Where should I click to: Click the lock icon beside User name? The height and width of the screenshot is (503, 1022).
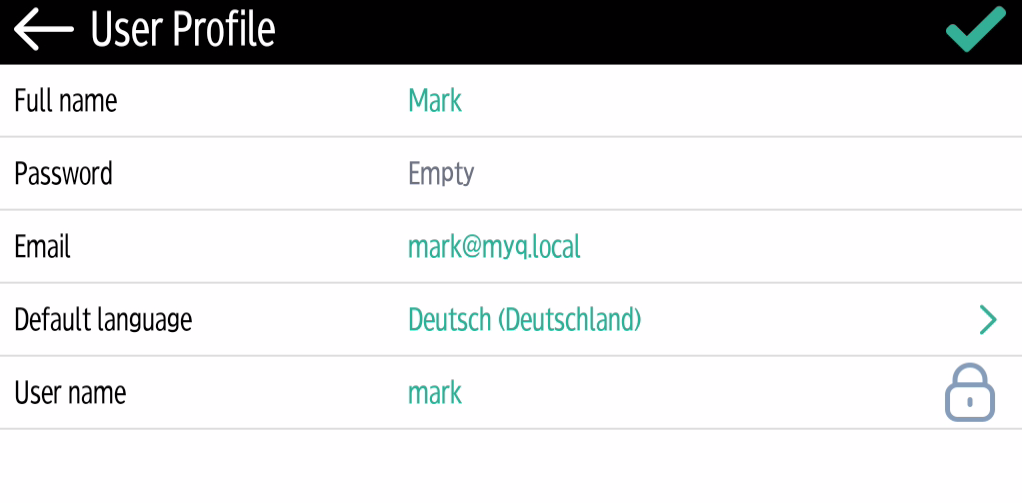[969, 392]
